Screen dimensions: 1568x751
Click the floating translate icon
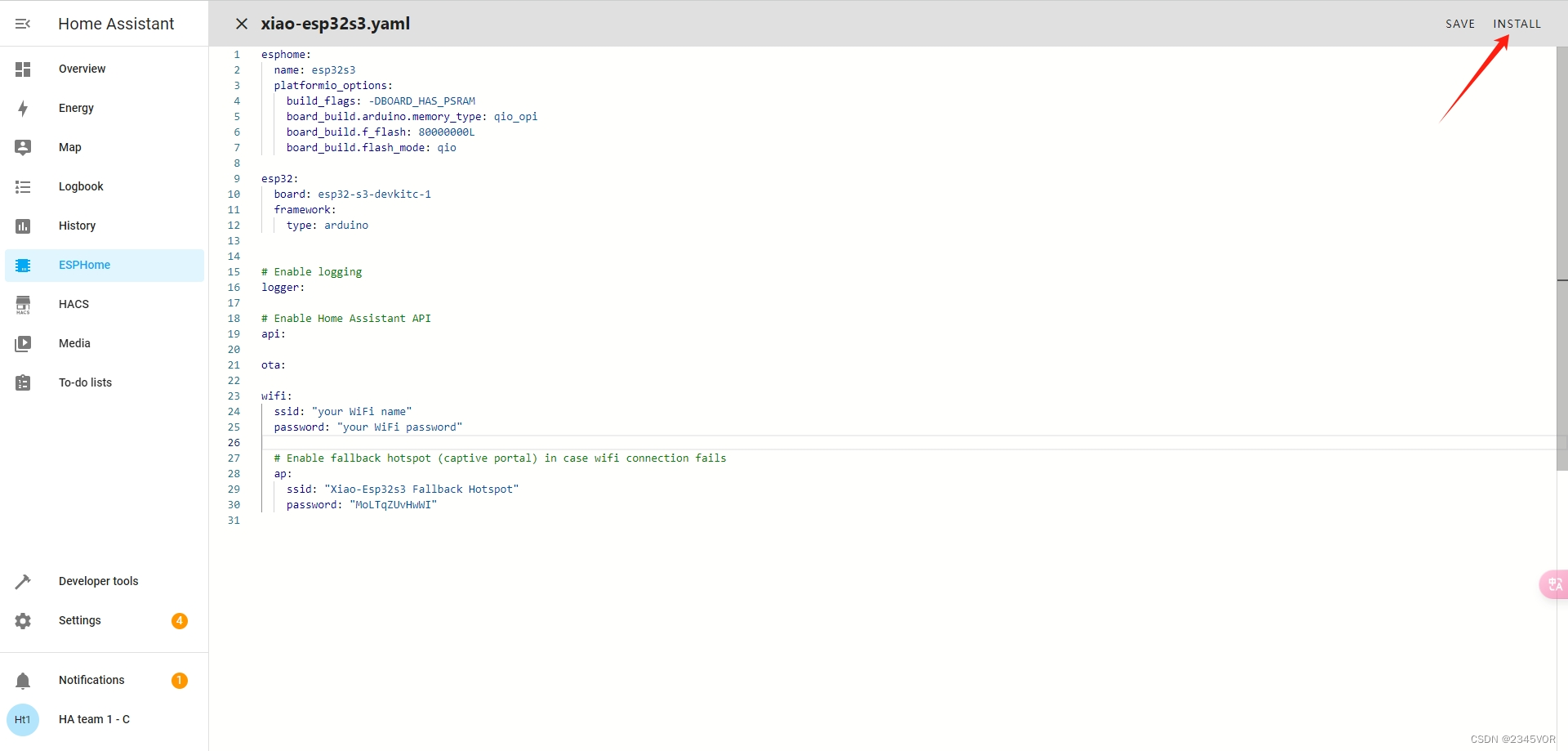pos(1554,584)
